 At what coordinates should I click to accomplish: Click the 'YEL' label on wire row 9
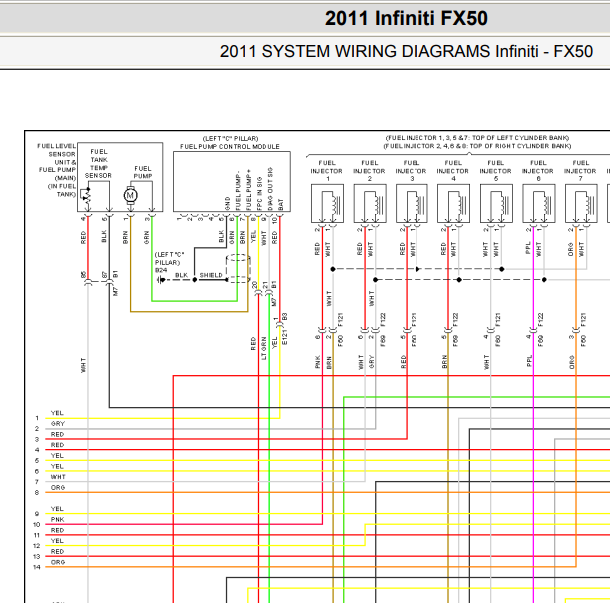pyautogui.click(x=57, y=509)
